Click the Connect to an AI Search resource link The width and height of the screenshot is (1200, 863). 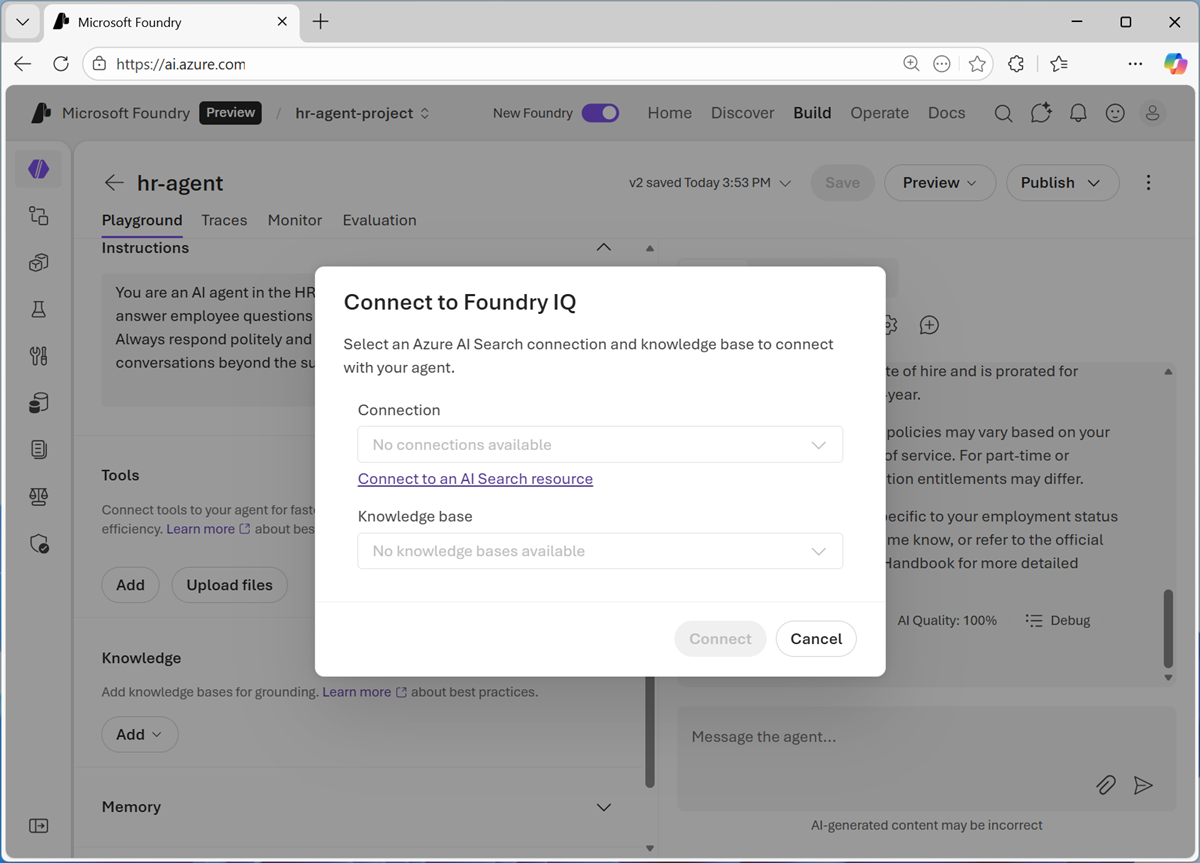click(475, 479)
